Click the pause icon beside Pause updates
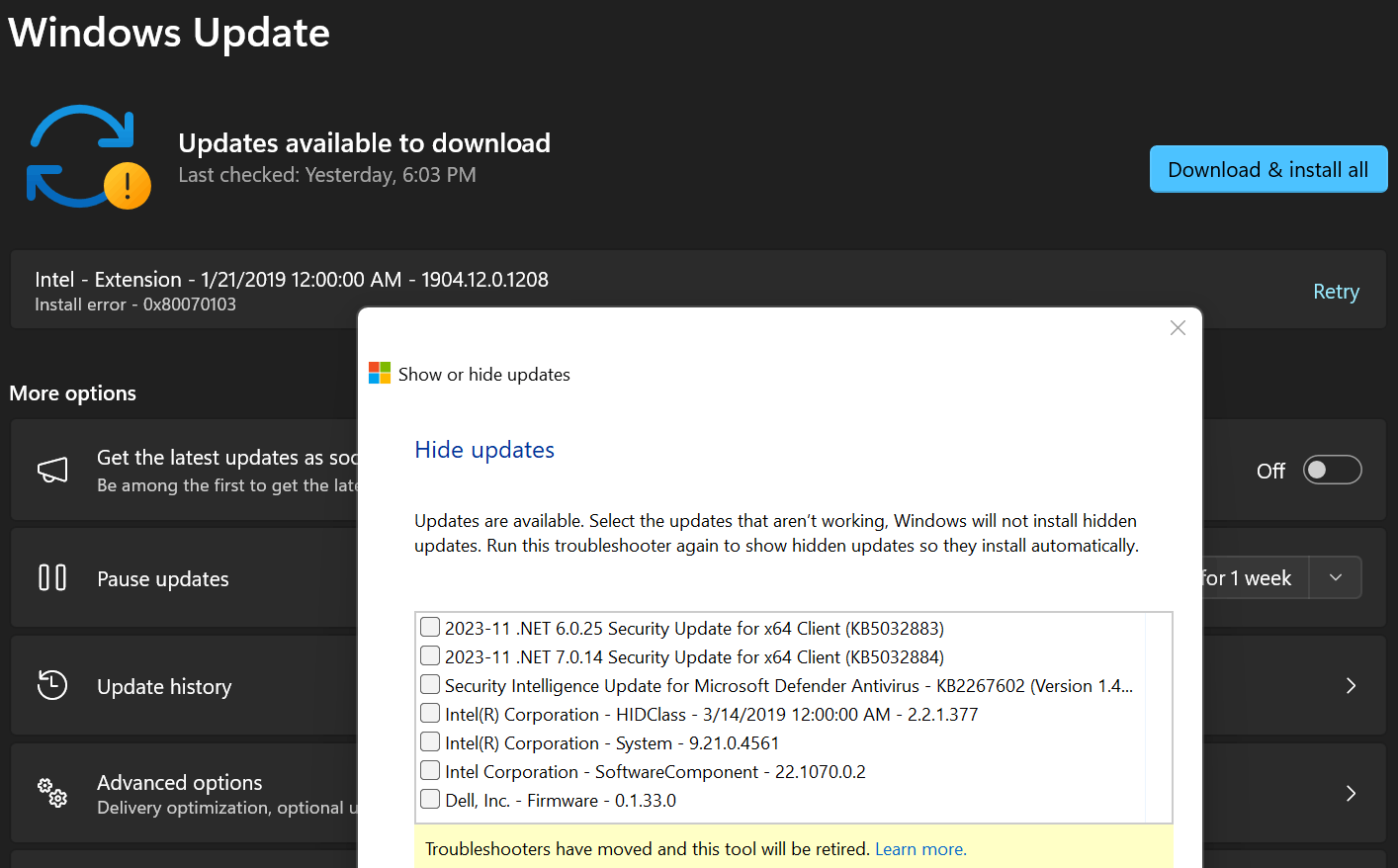 (52, 577)
